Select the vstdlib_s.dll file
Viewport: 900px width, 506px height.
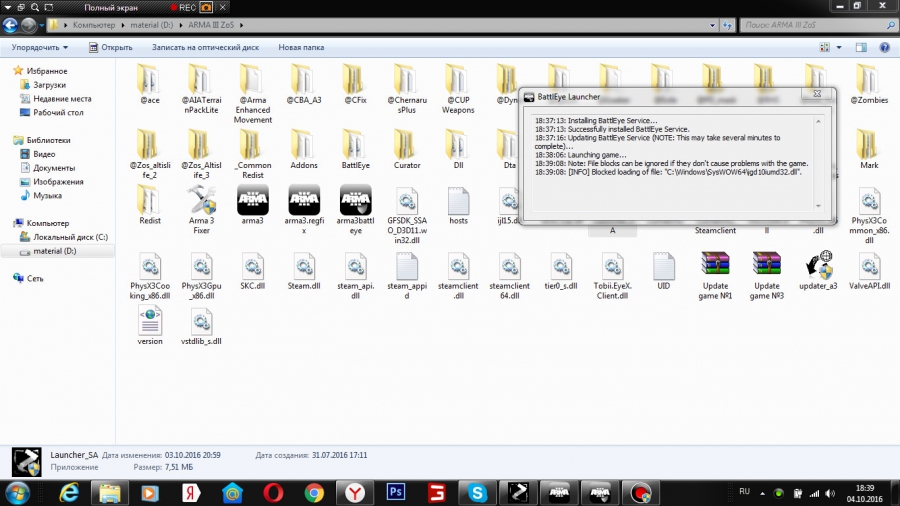click(201, 326)
